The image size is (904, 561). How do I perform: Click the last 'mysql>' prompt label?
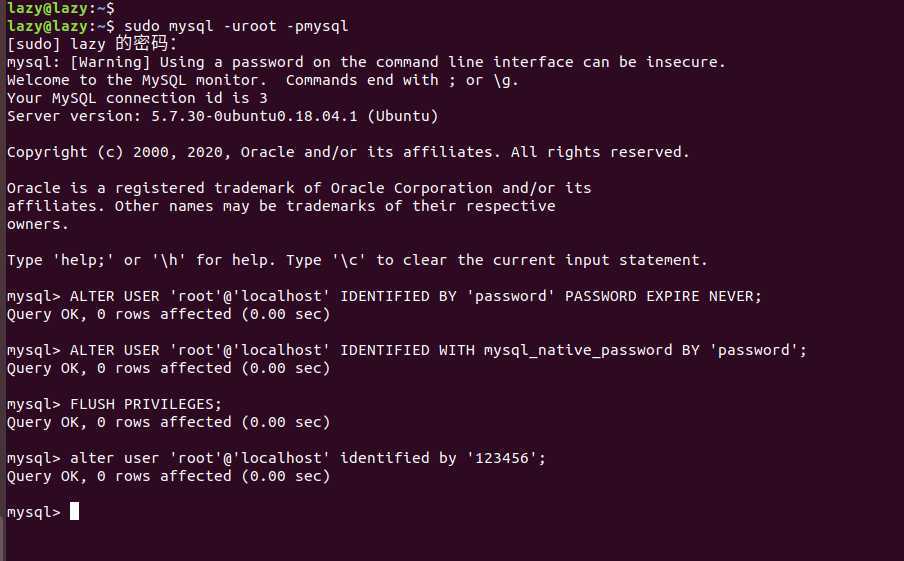[33, 512]
